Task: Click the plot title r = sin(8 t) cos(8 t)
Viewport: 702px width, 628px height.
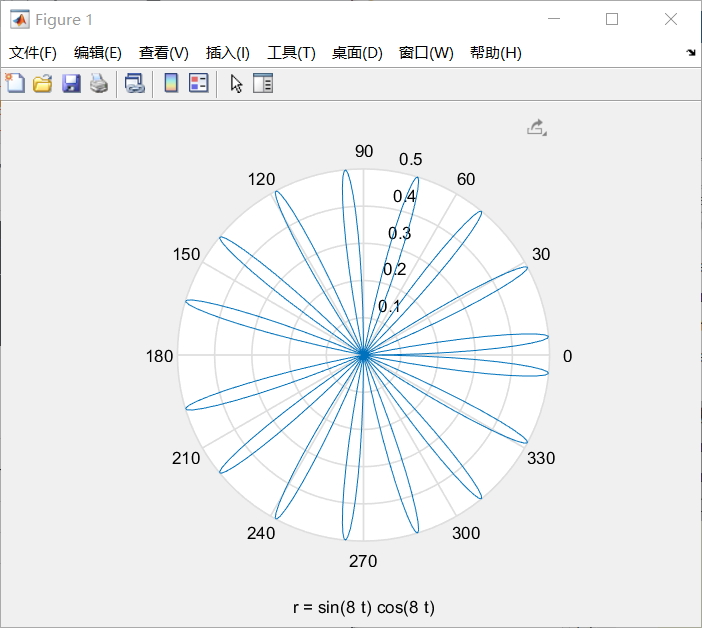Action: click(364, 607)
